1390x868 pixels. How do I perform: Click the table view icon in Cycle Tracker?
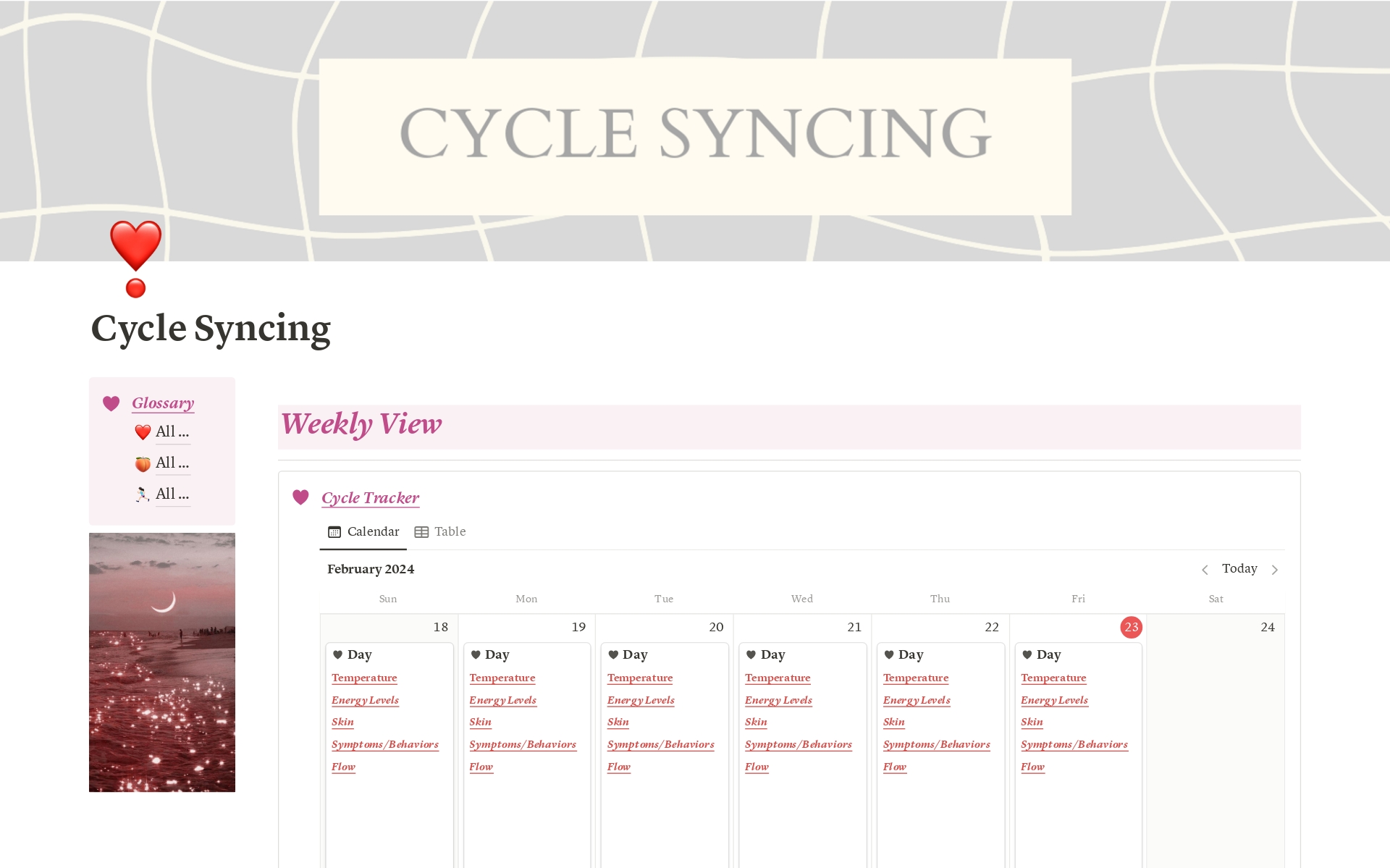pyautogui.click(x=421, y=531)
